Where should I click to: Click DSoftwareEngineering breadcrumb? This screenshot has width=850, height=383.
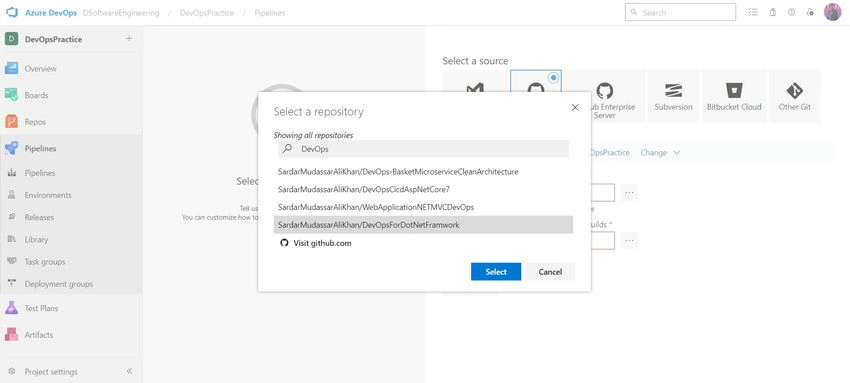(121, 12)
